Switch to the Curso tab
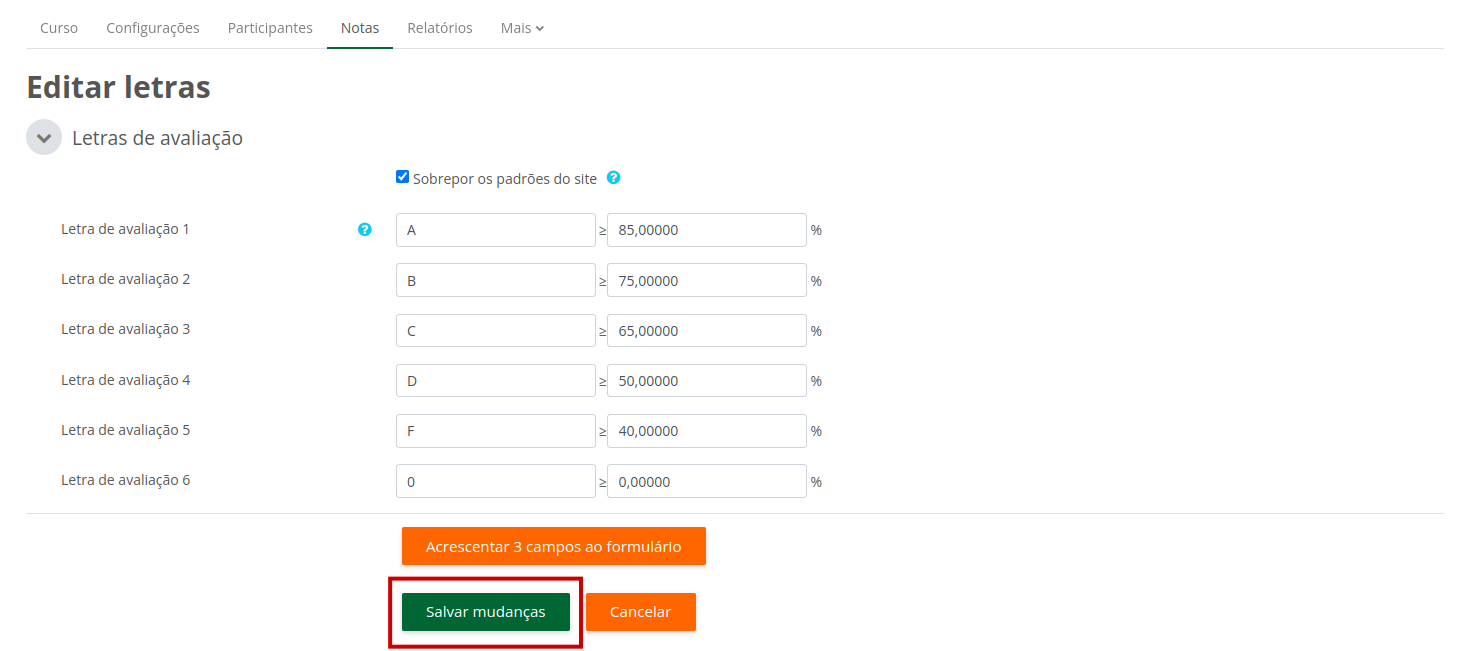 59,28
